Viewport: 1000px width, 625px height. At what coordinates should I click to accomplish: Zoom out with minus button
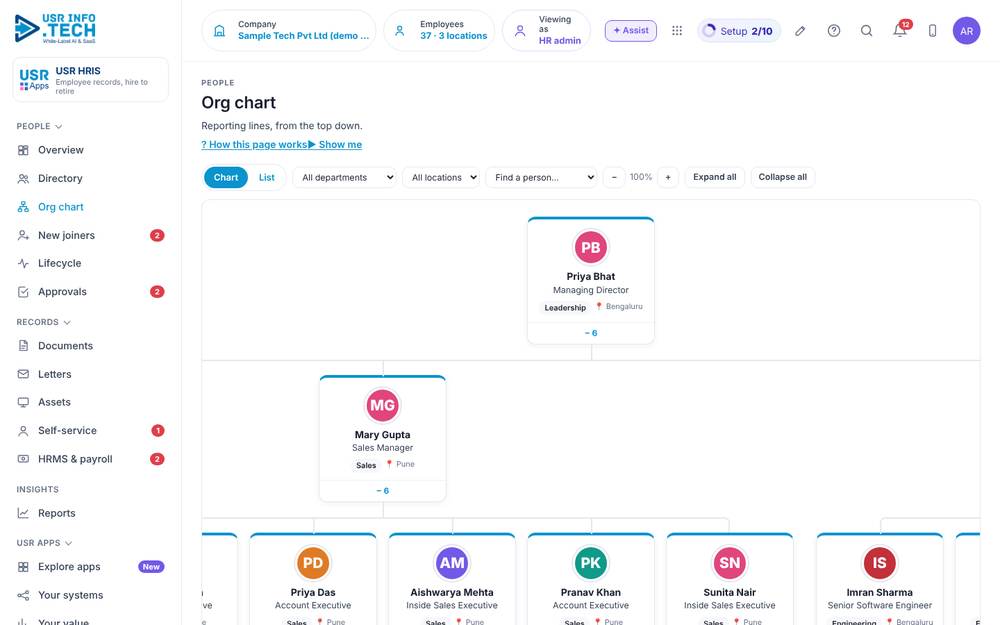coord(614,177)
